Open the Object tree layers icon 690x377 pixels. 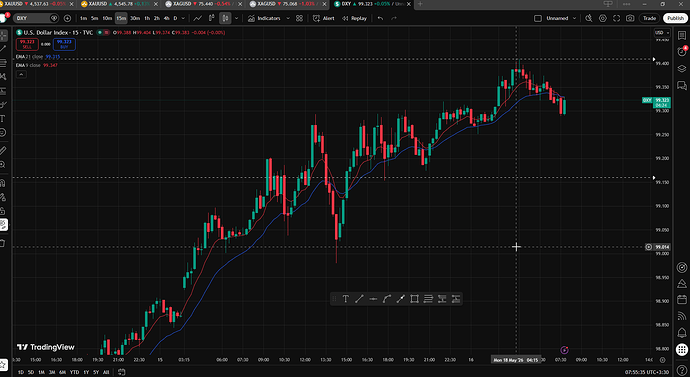(x=682, y=69)
